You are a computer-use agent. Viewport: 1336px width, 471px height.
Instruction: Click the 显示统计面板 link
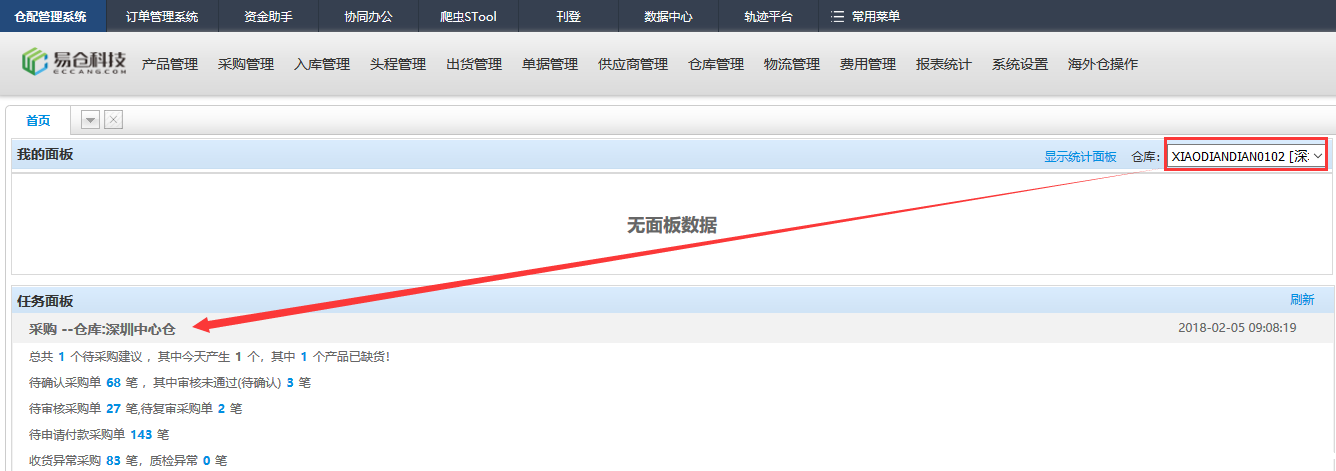[1080, 157]
